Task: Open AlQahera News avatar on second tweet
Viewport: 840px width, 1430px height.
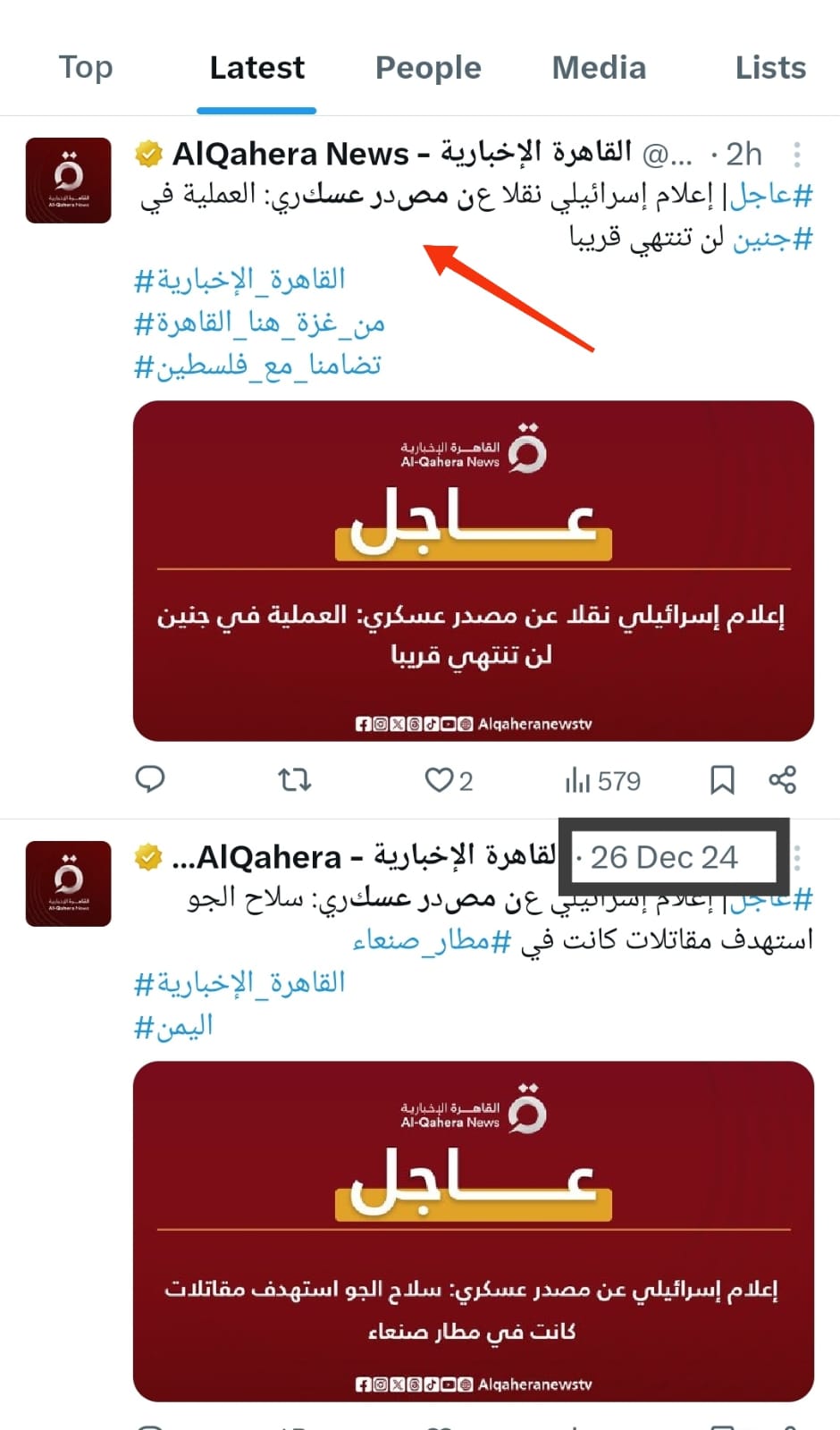Action: (x=69, y=883)
